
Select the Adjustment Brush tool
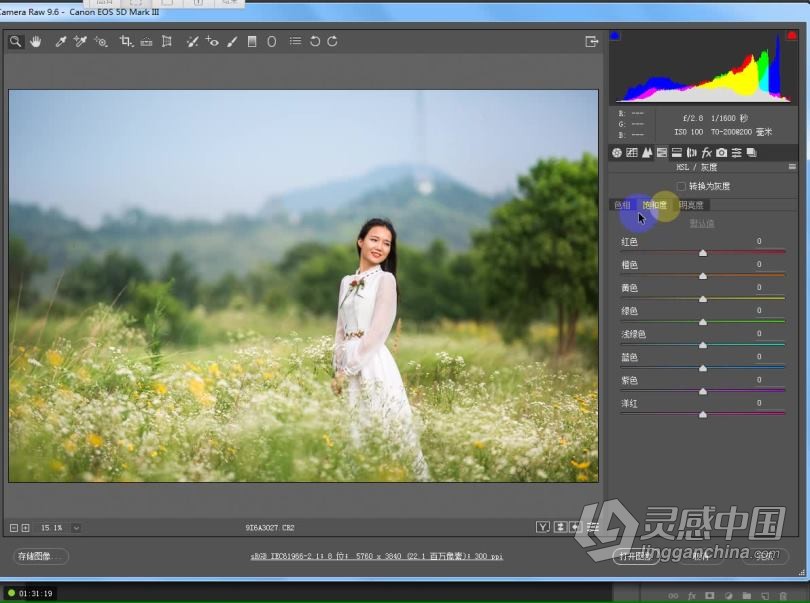coord(232,41)
